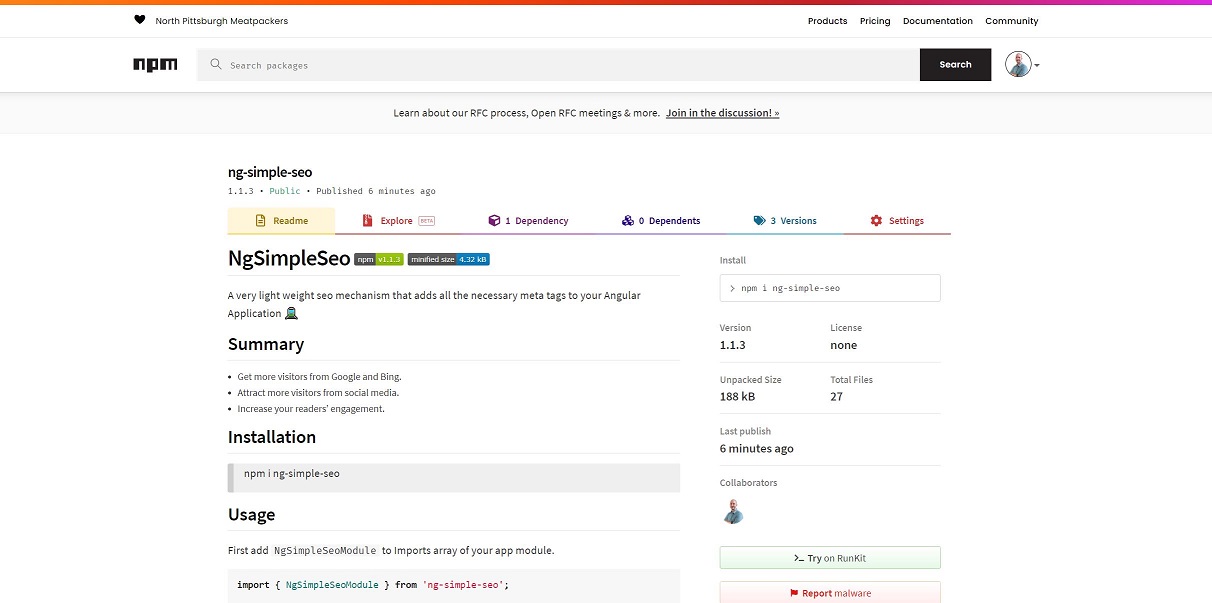Follow the Join in the discussion link

coord(723,113)
